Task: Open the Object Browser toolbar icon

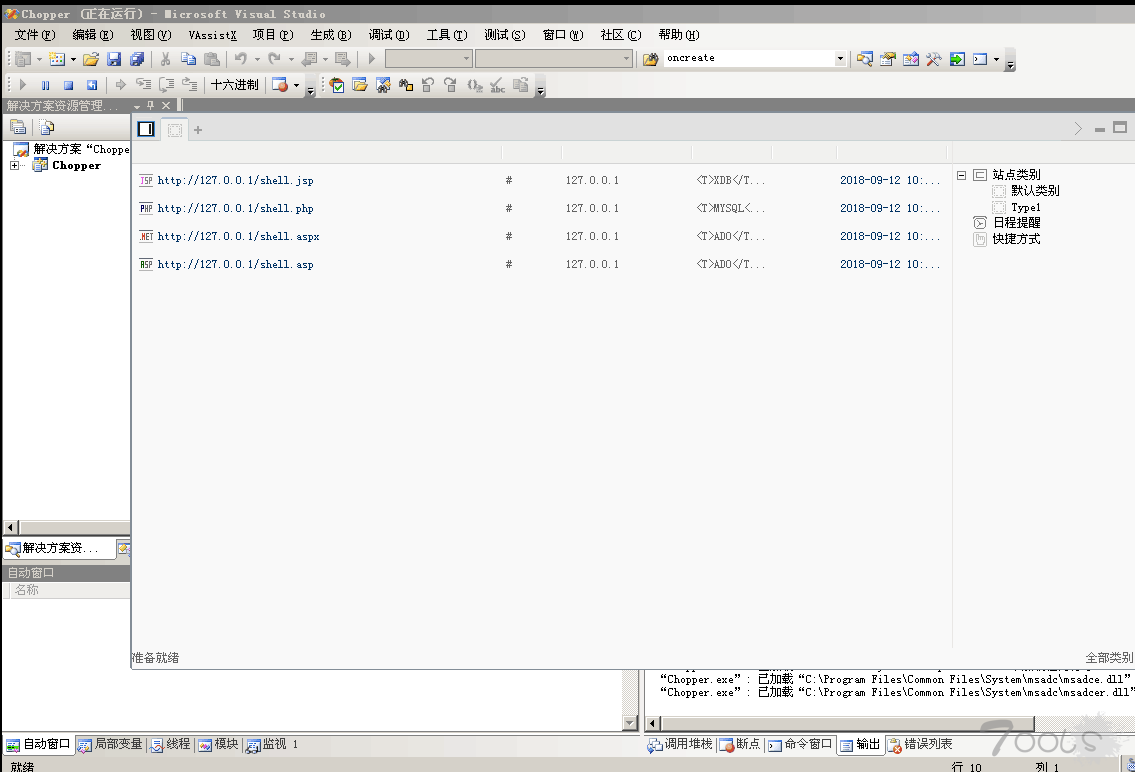Action: [x=911, y=59]
